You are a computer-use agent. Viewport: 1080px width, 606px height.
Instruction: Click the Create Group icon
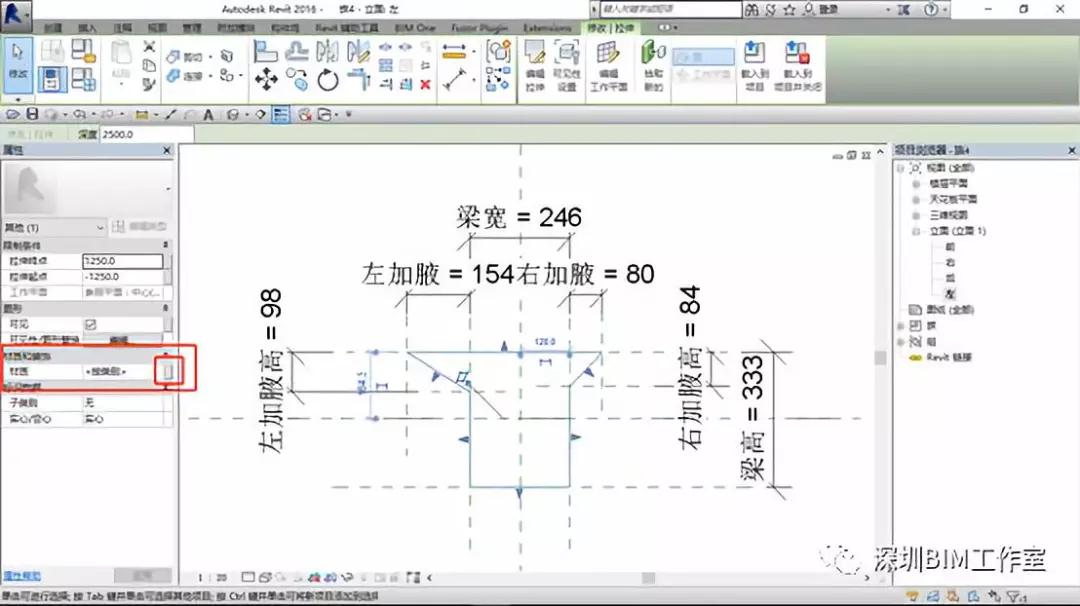(498, 52)
